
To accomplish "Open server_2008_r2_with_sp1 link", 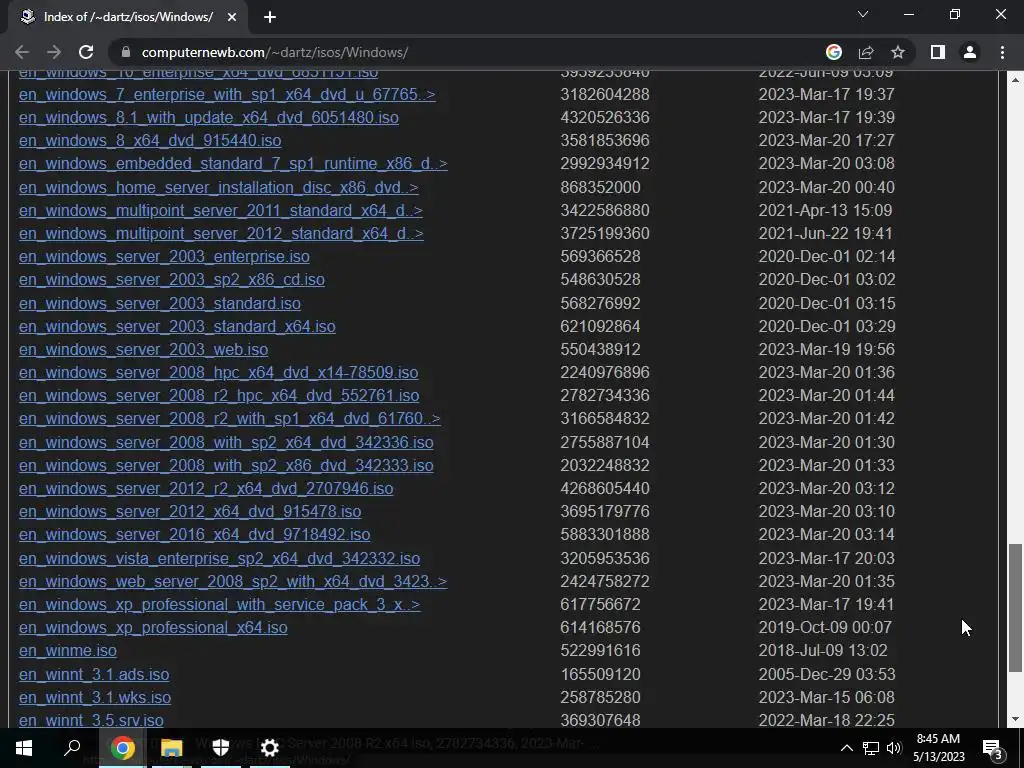I will (x=230, y=419).
